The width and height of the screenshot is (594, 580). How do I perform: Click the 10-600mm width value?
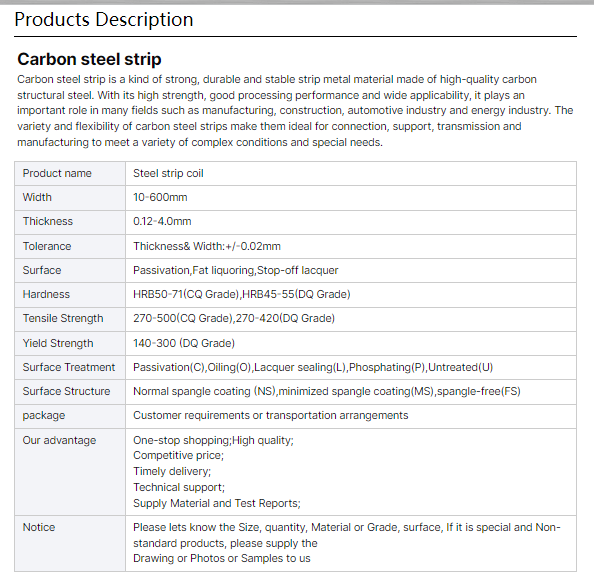[160, 197]
